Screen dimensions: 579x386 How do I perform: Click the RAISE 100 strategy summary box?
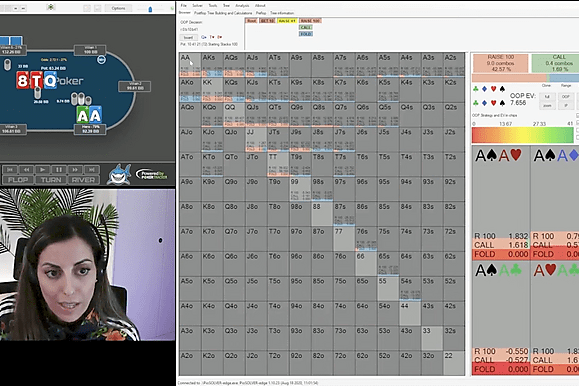point(500,63)
